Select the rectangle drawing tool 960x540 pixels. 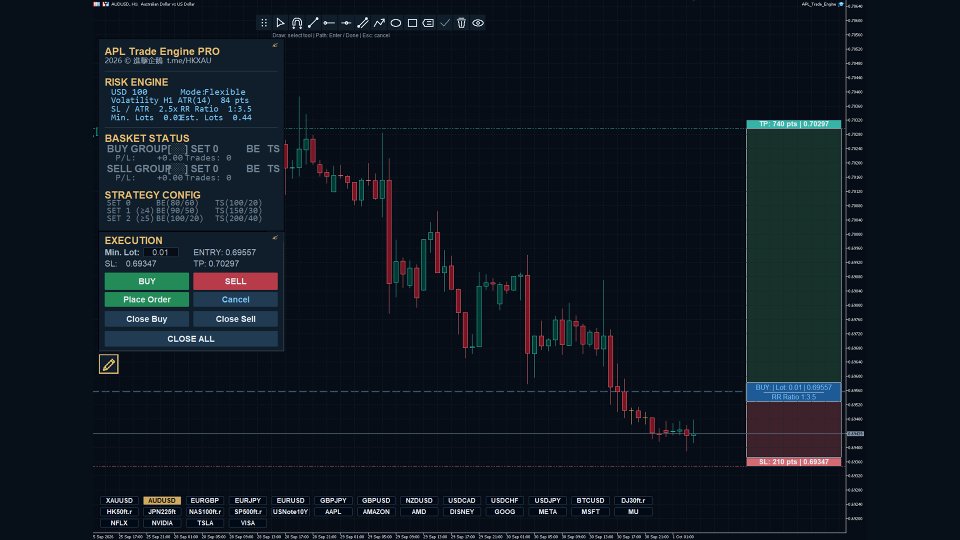[x=412, y=23]
